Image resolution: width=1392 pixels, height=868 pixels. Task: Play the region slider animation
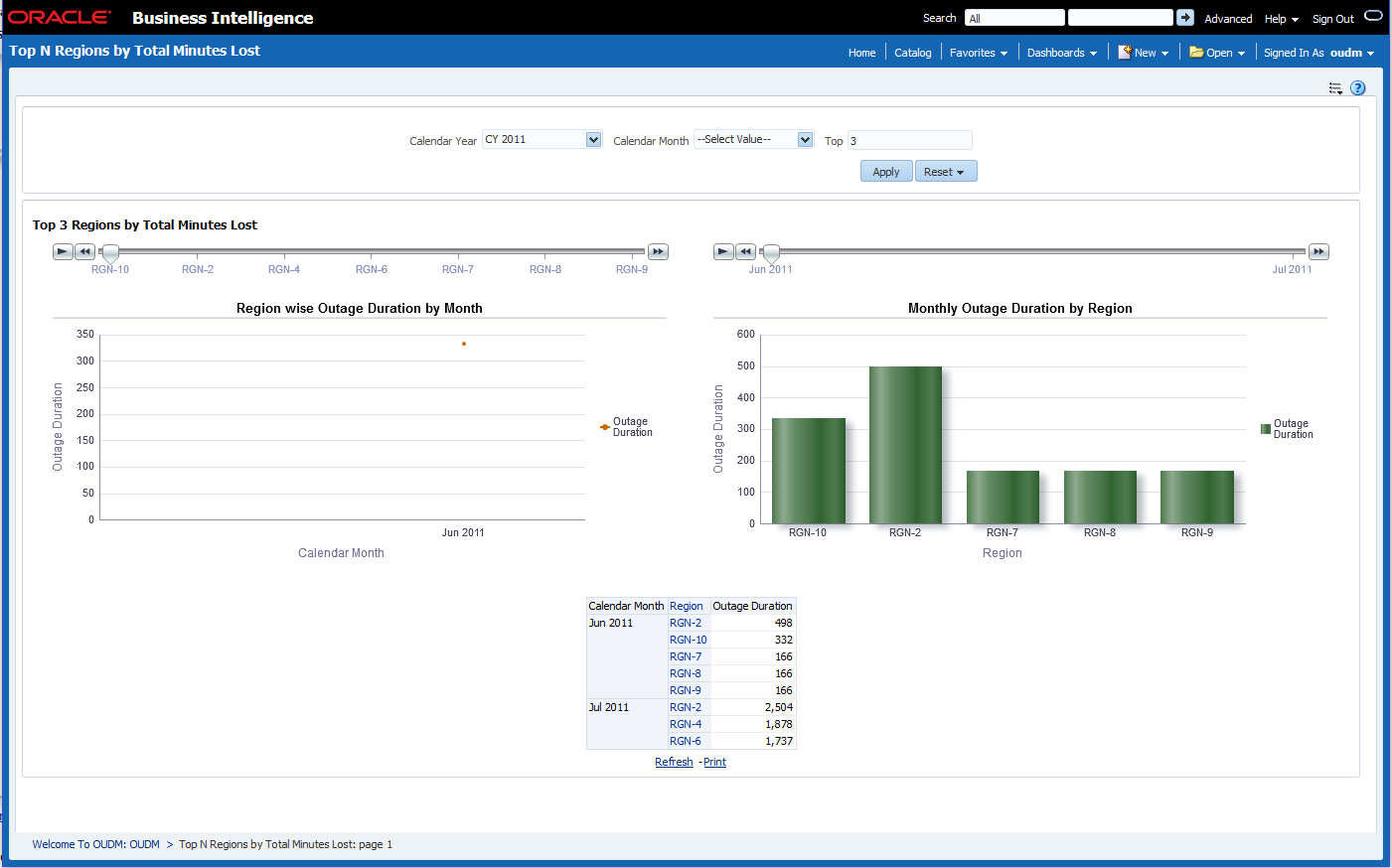point(63,252)
